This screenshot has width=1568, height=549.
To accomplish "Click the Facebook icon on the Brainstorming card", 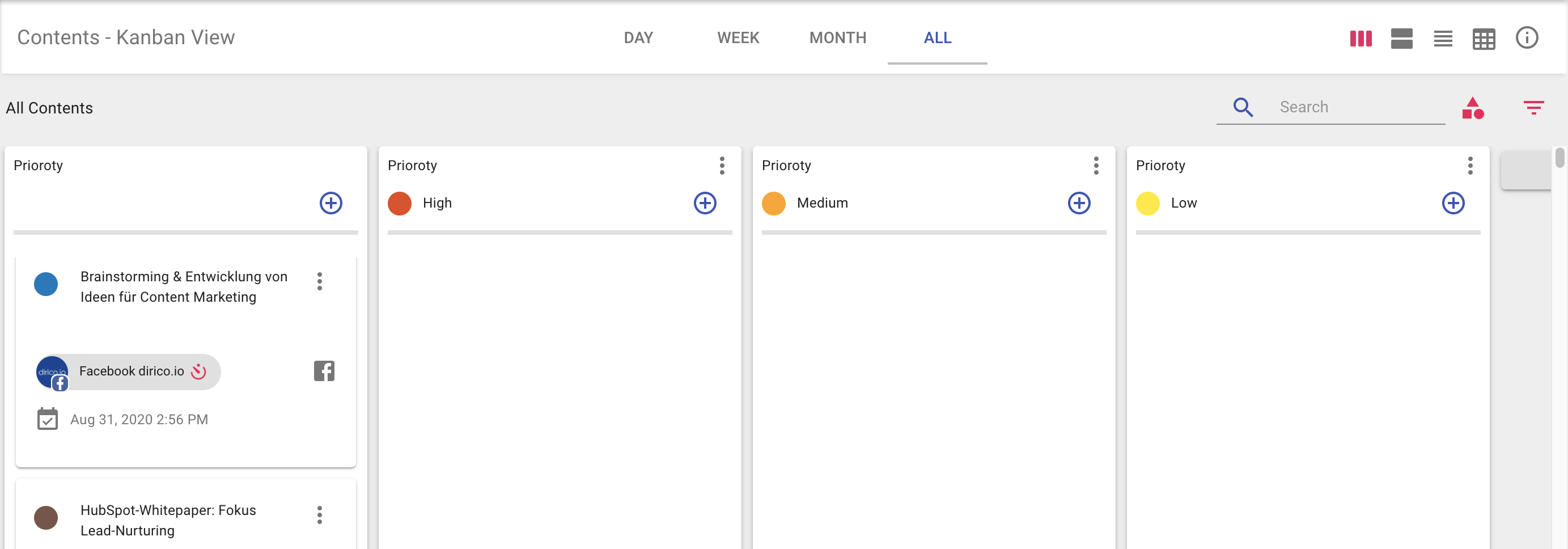I will tap(324, 371).
